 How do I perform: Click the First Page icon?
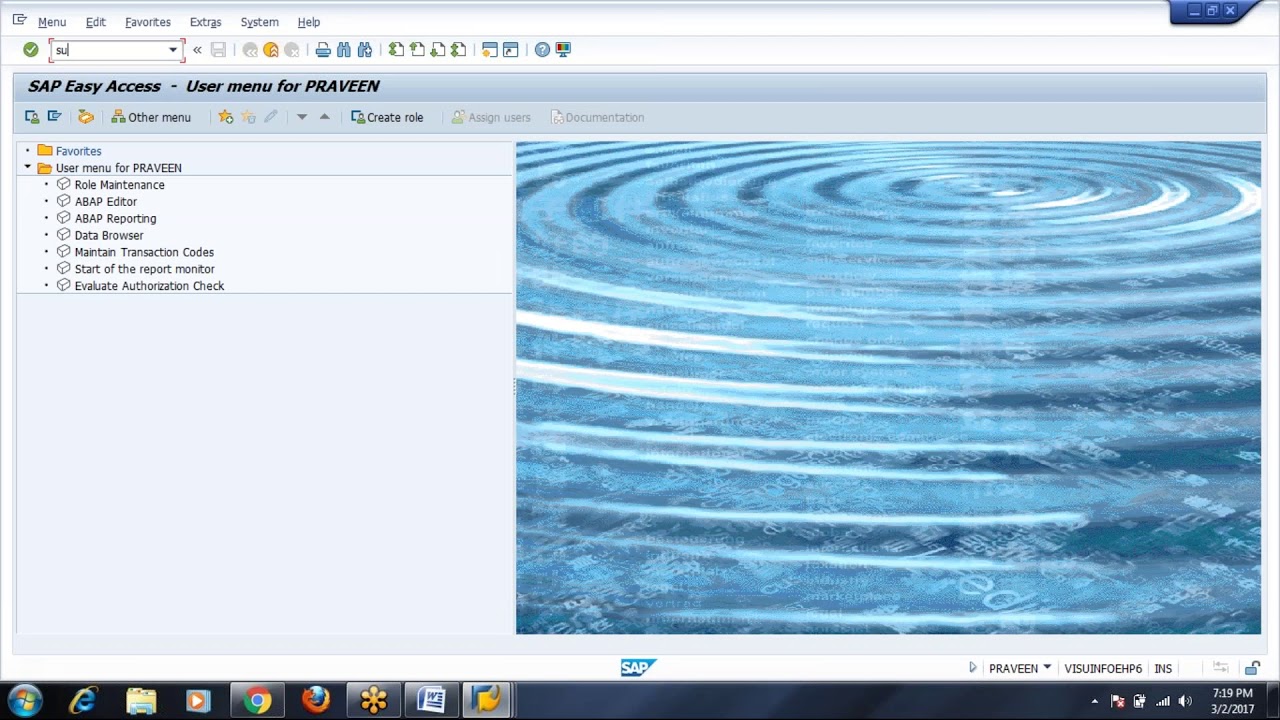[x=397, y=50]
